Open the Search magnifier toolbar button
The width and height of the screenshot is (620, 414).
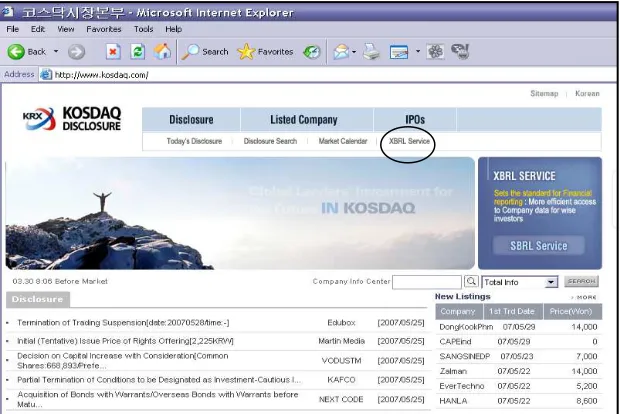point(205,52)
